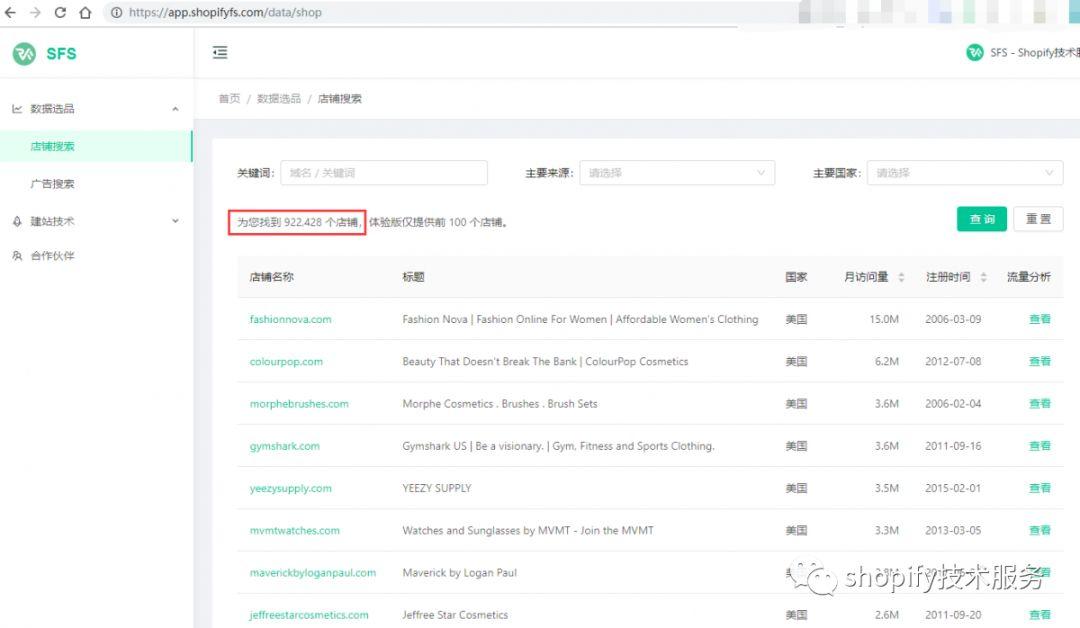Click the browser address bar URL
The height and width of the screenshot is (628, 1080).
click(x=225, y=12)
